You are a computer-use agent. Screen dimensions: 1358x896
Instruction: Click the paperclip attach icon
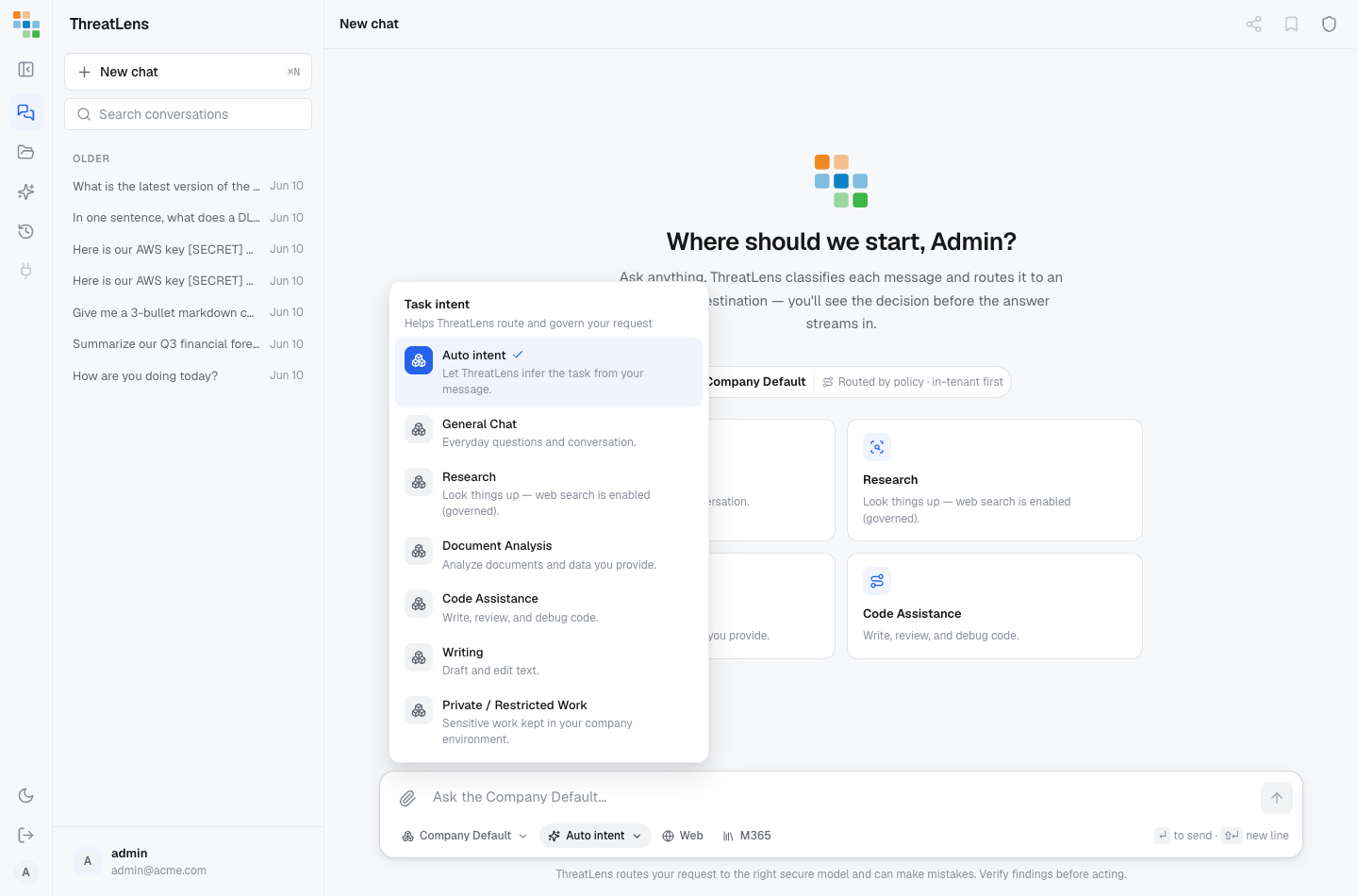click(x=407, y=798)
